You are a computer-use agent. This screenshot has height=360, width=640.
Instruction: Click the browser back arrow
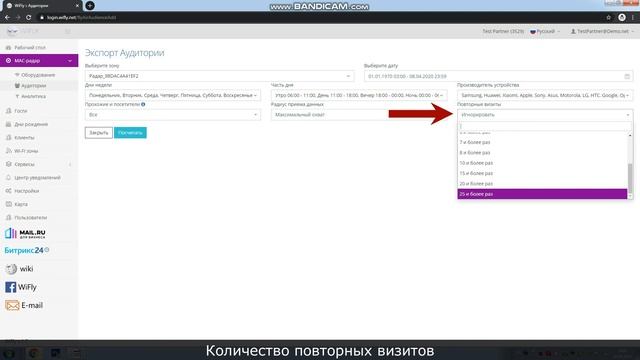click(7, 18)
